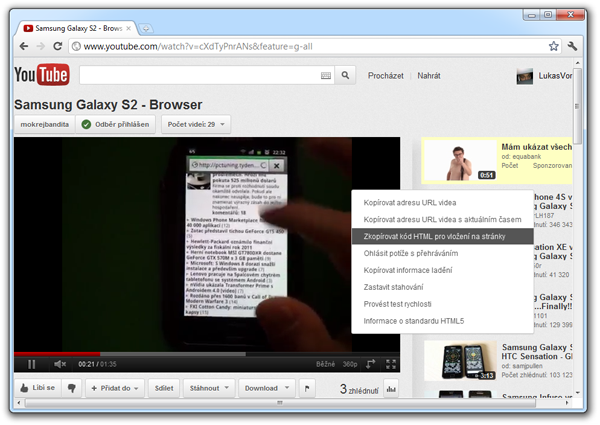Screen dimensions: 600x425
Task: Change video quality from 360p
Action: [350, 364]
